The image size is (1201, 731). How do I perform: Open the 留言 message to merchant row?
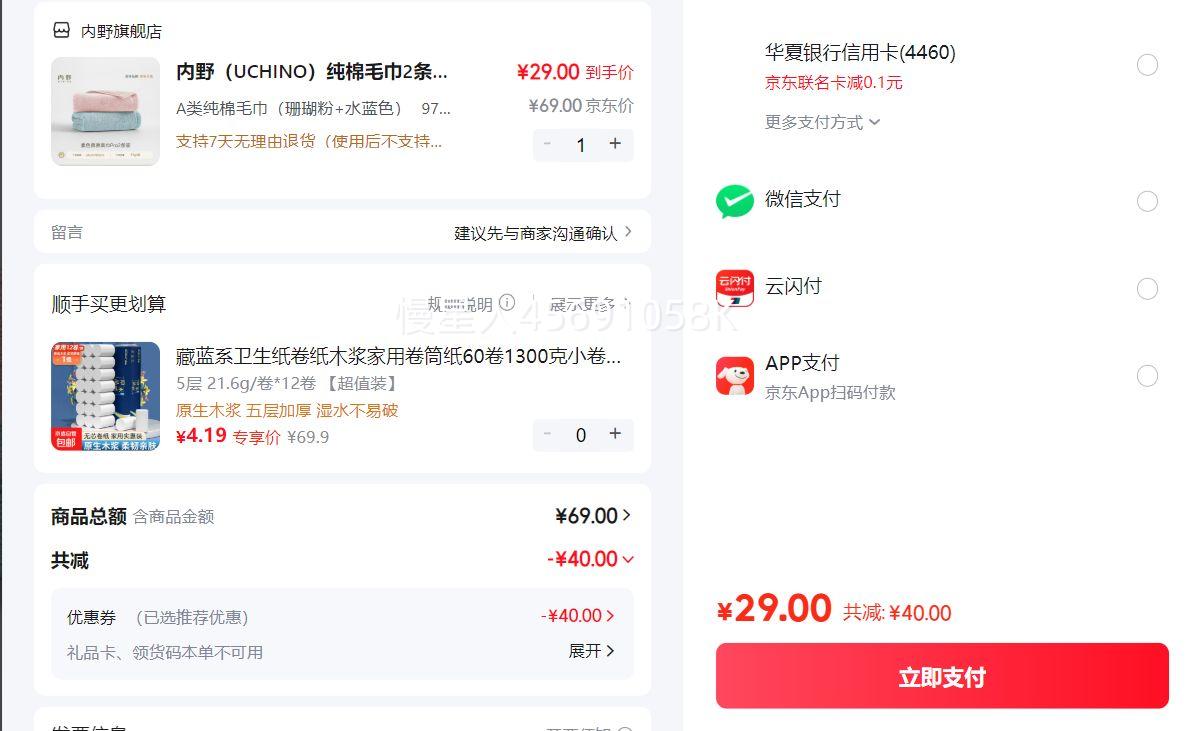(342, 233)
